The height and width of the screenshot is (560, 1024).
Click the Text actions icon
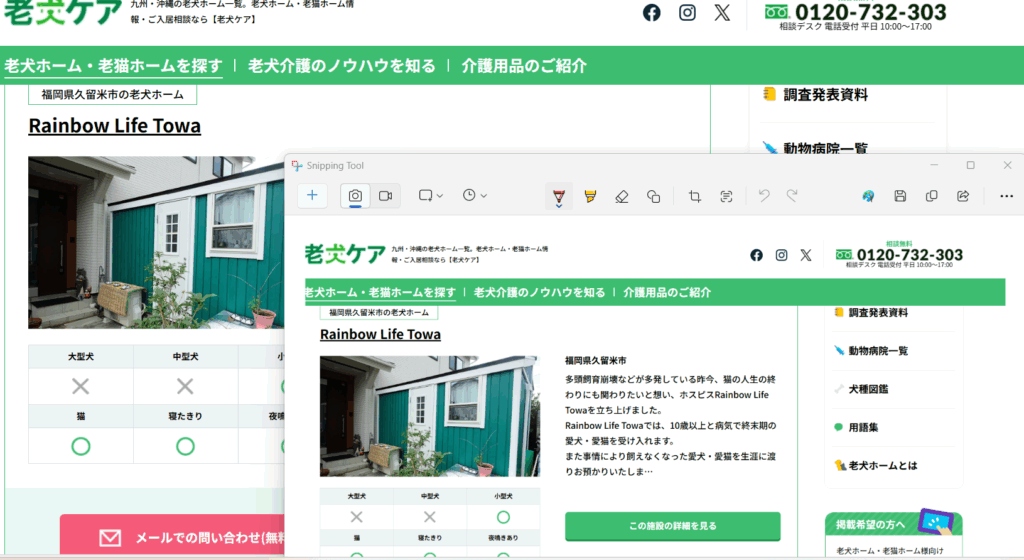click(x=727, y=197)
